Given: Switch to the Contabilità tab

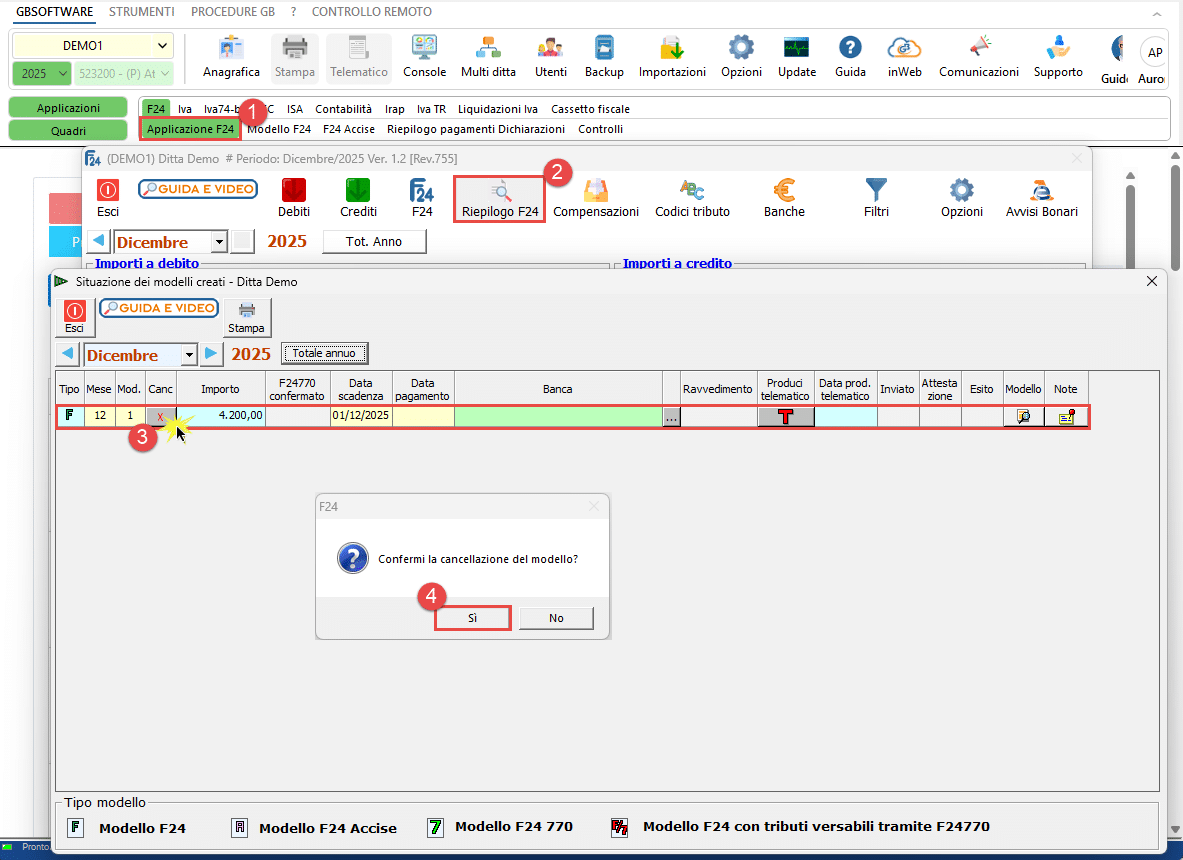Looking at the screenshot, I should [343, 109].
